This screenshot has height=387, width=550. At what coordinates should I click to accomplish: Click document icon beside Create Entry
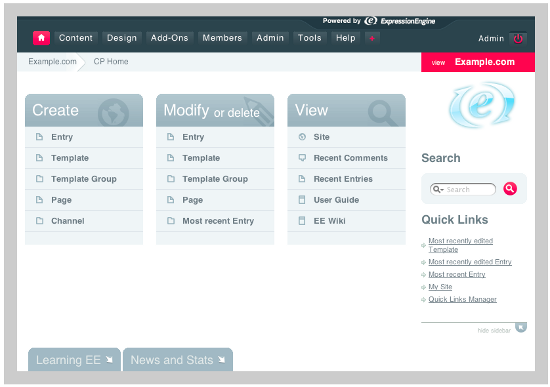click(40, 137)
